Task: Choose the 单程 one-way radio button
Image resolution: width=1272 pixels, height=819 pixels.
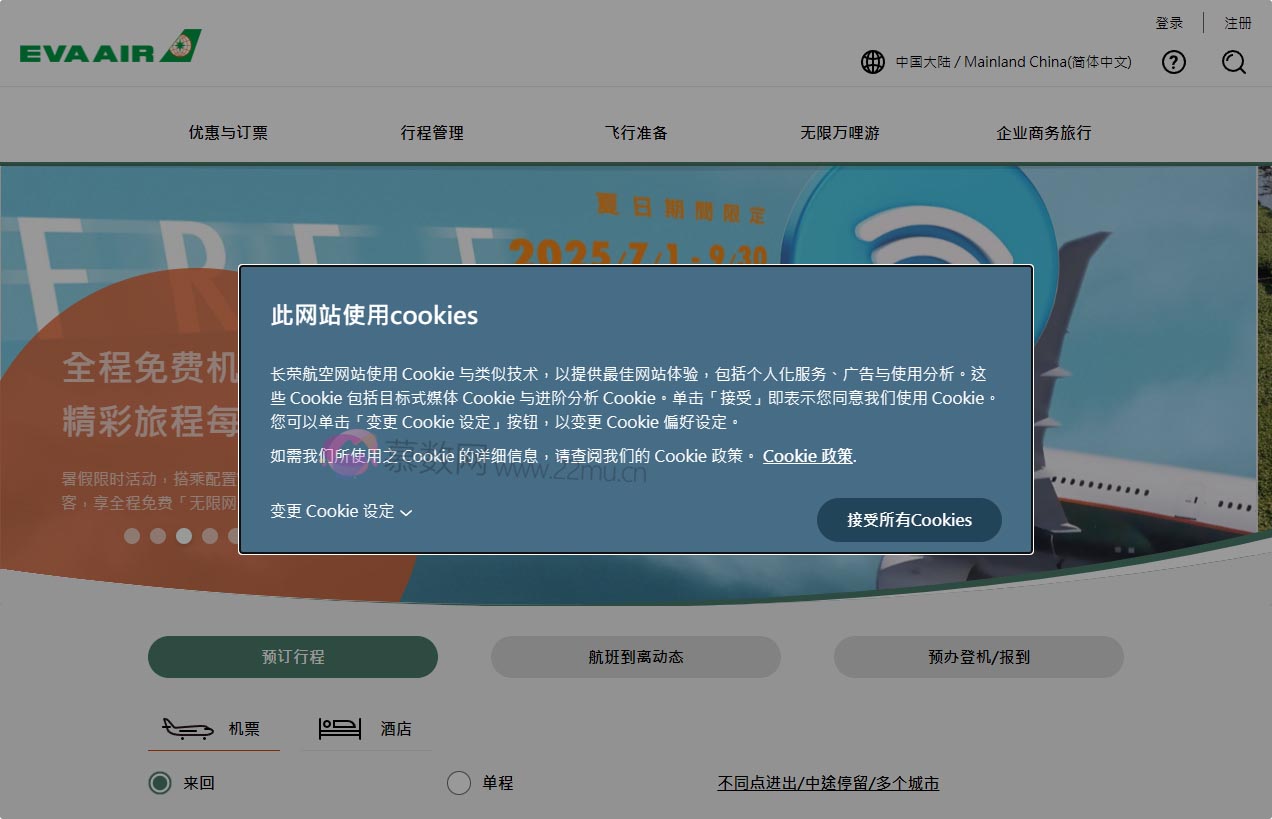Action: [x=459, y=783]
